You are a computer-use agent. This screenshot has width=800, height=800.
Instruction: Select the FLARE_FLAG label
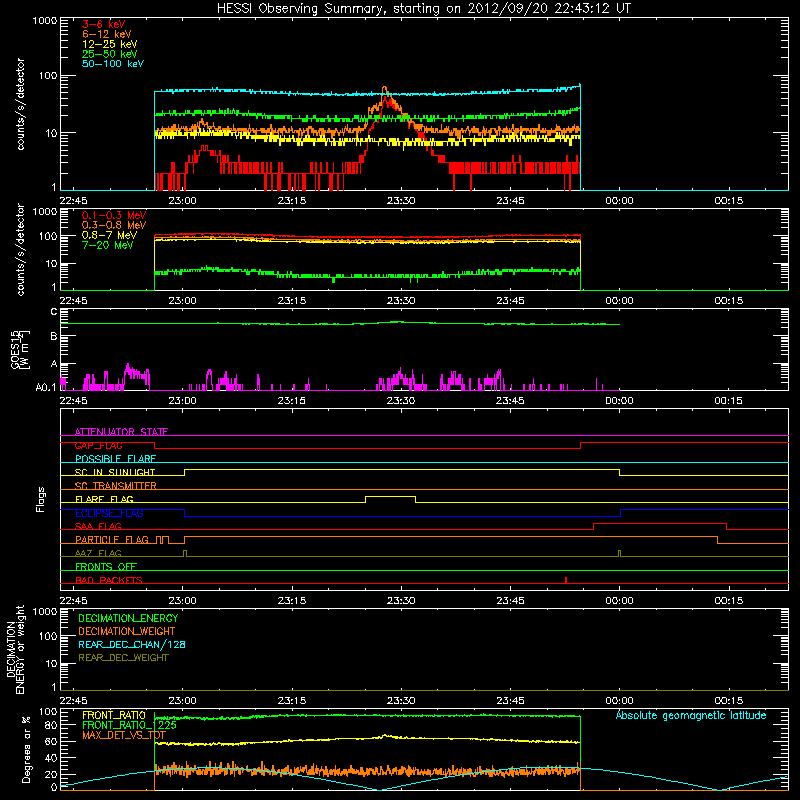(x=104, y=499)
